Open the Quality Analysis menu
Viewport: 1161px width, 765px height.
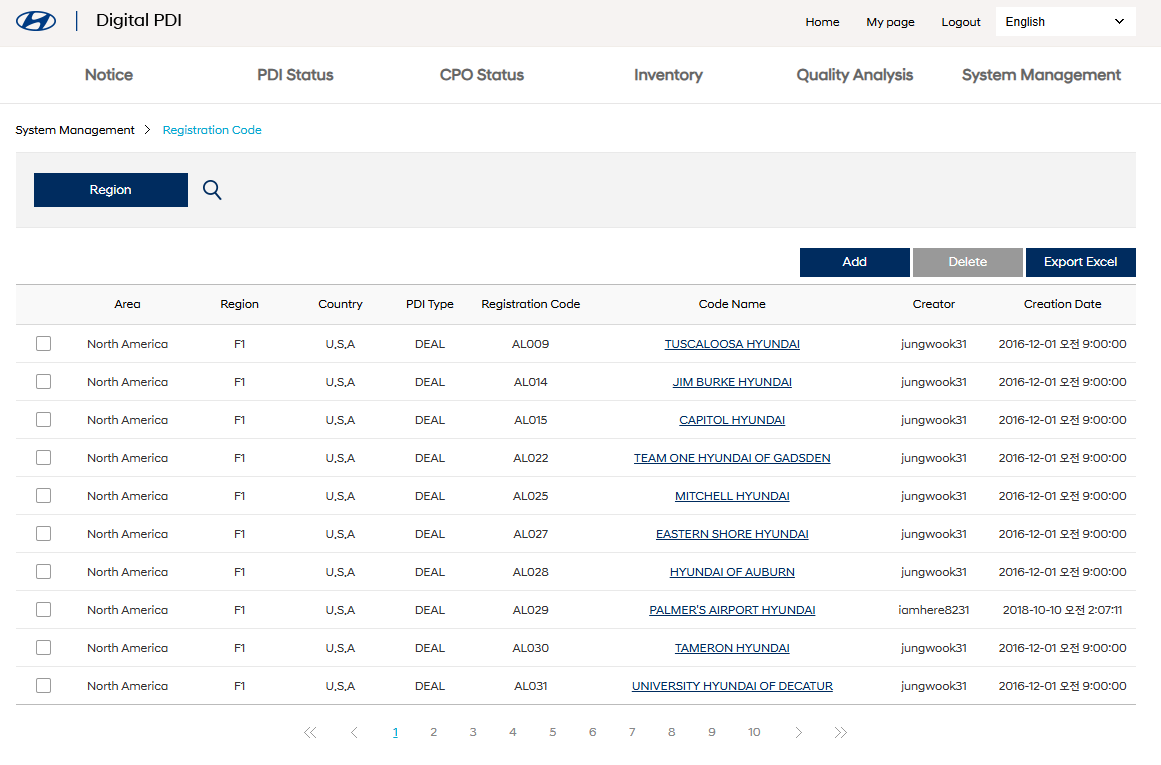[x=854, y=75]
